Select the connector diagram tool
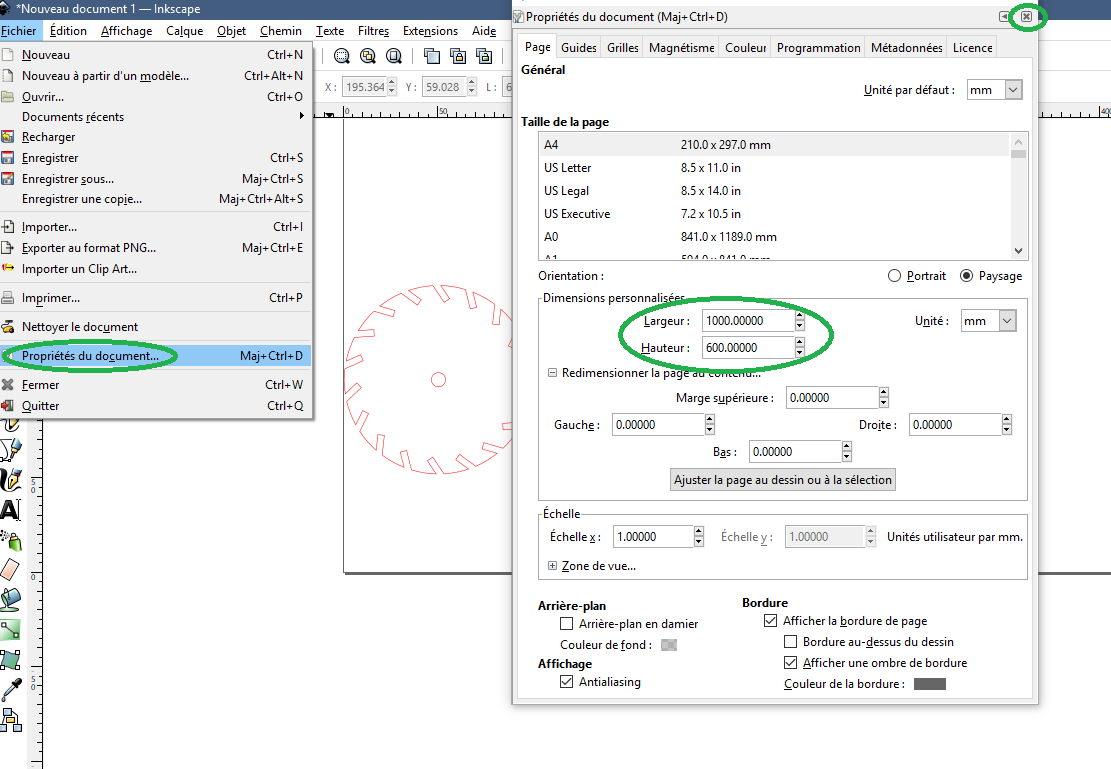 [x=11, y=719]
